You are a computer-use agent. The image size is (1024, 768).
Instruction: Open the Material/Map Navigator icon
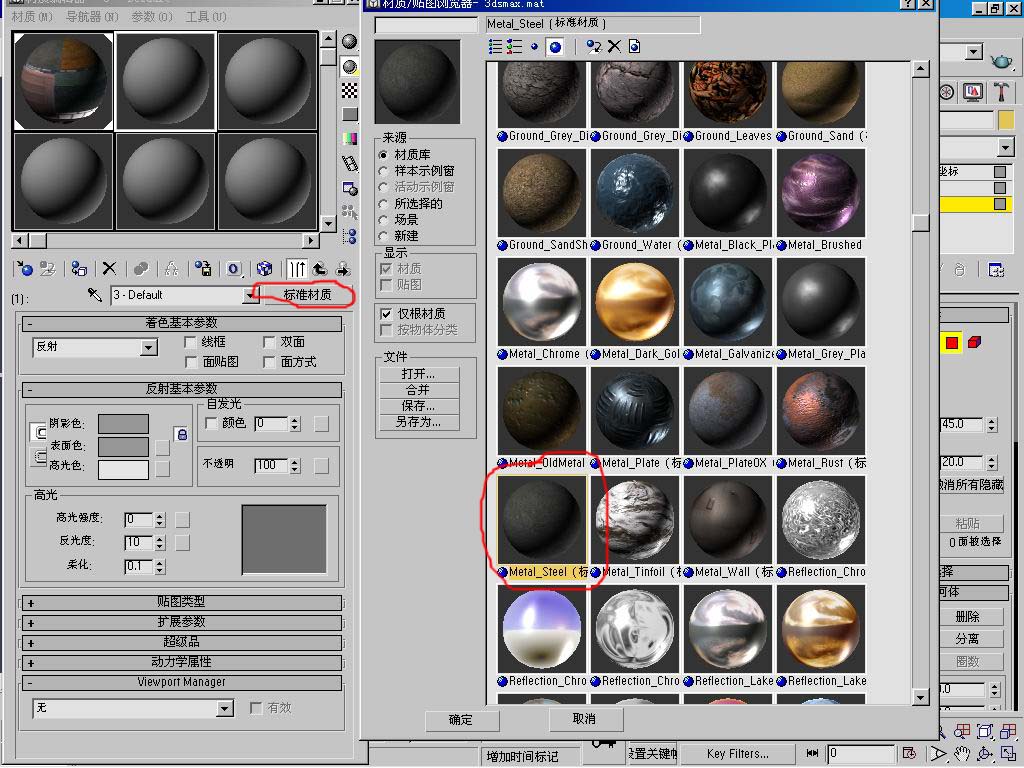tap(350, 236)
